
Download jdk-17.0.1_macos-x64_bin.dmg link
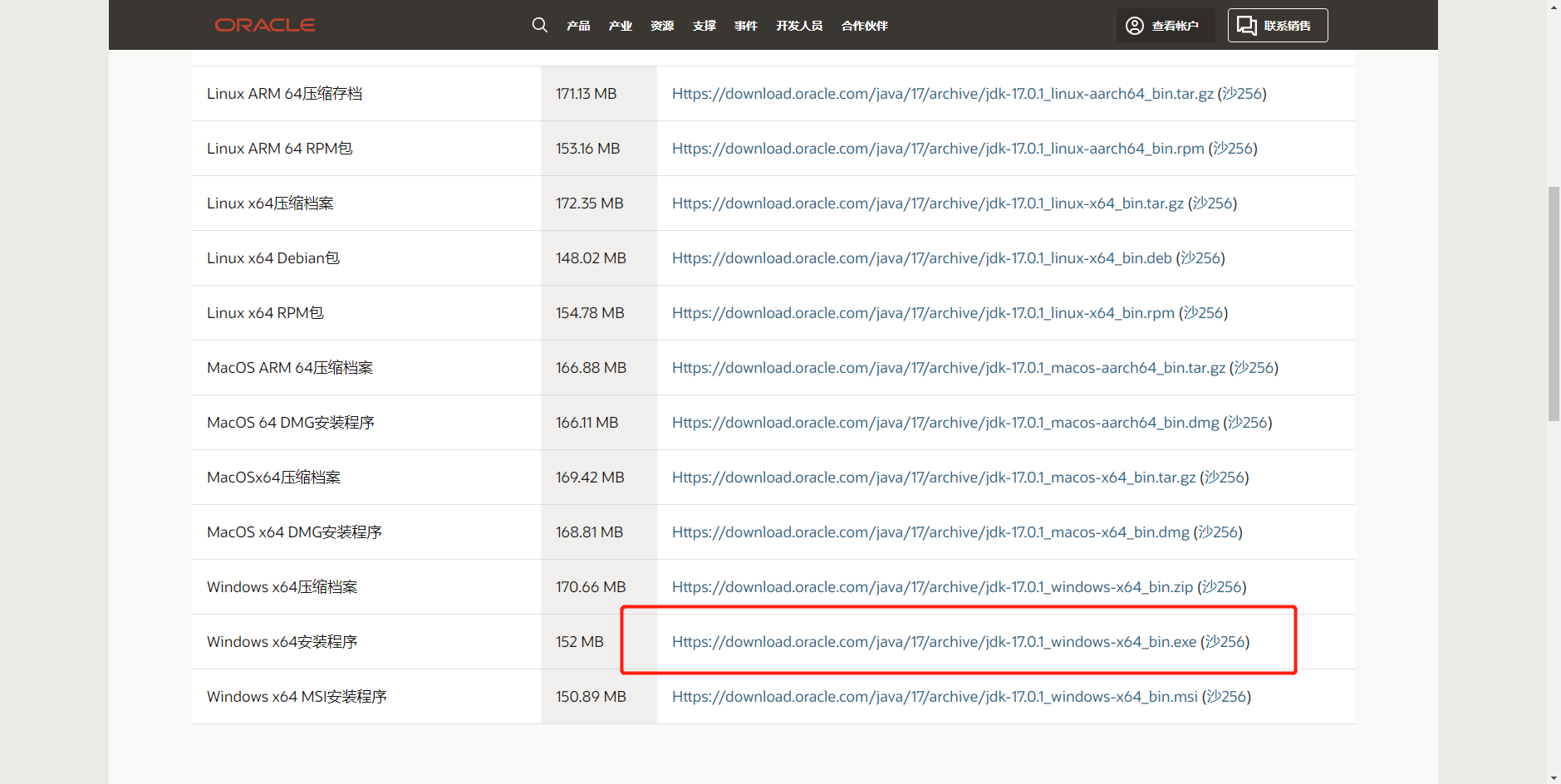(x=930, y=532)
